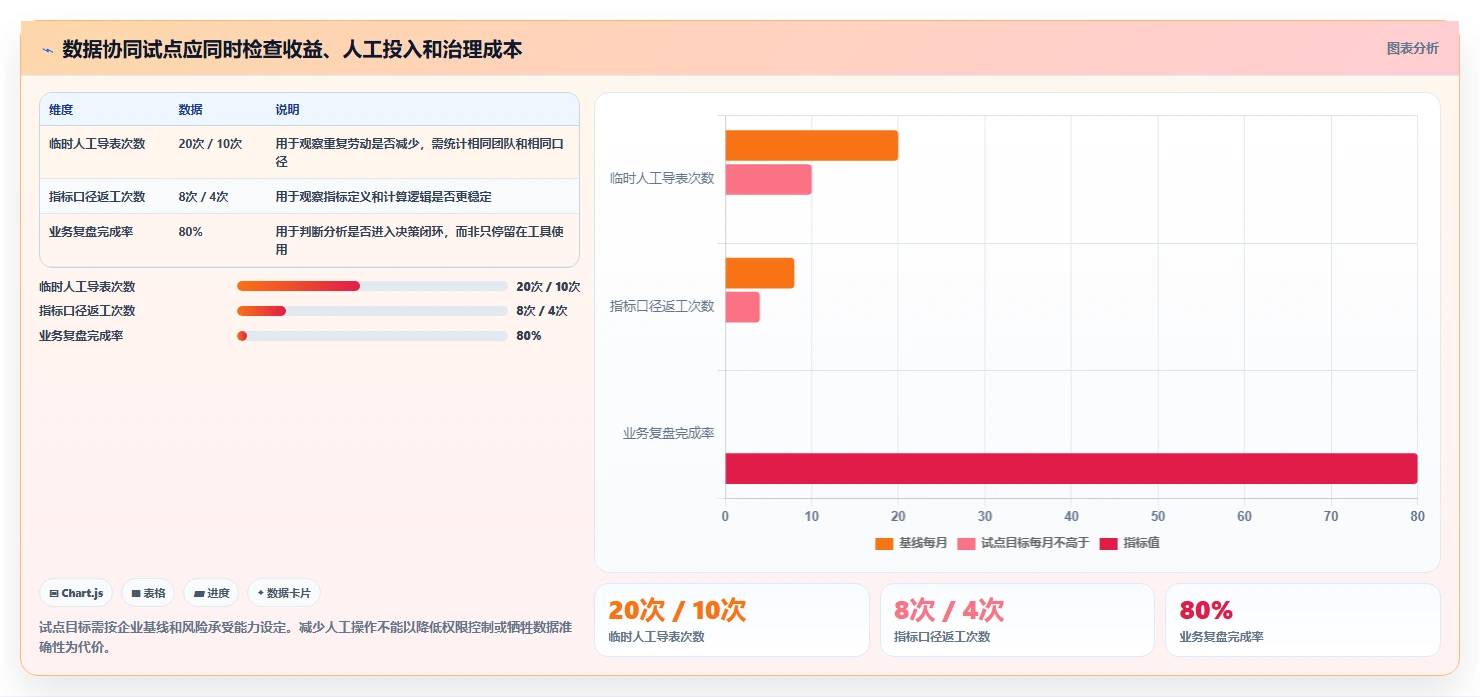Click the 40 tick on the x-axis
Image resolution: width=1480 pixels, height=697 pixels.
[1071, 516]
